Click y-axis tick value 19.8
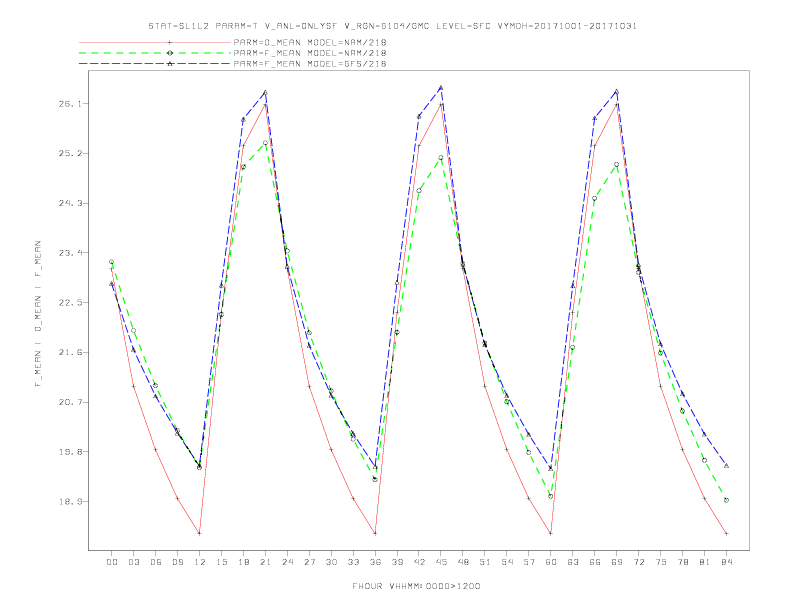Screen dimensions: 792x612 69,452
